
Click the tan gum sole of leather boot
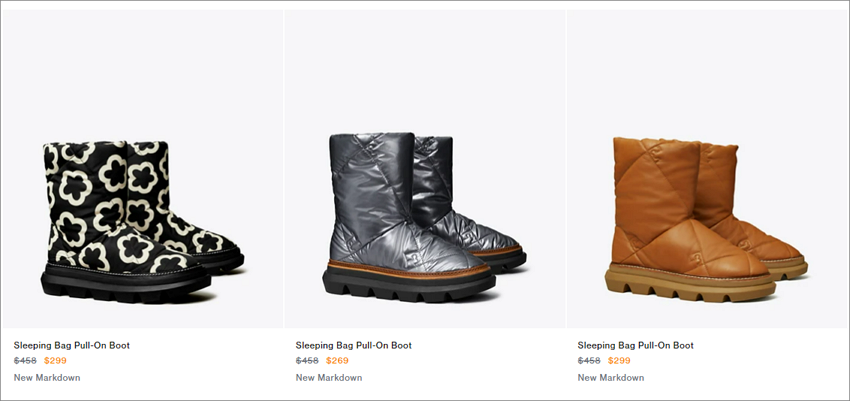(690, 284)
